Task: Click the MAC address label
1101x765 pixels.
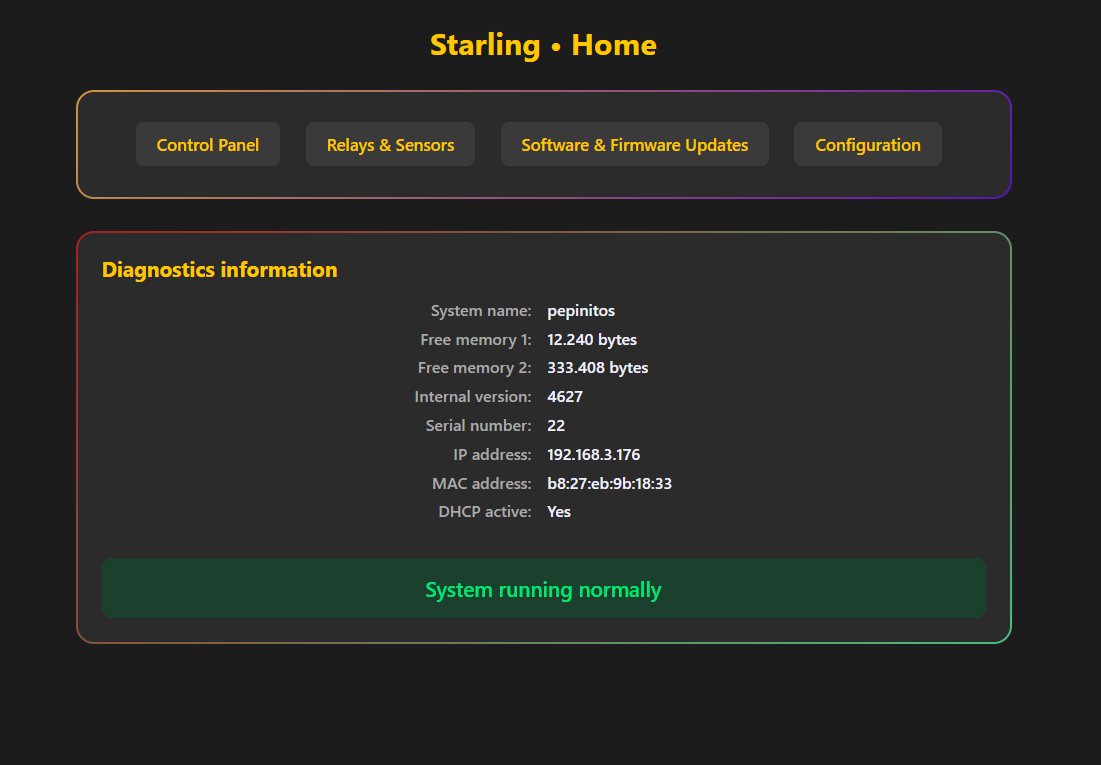Action: pos(482,484)
